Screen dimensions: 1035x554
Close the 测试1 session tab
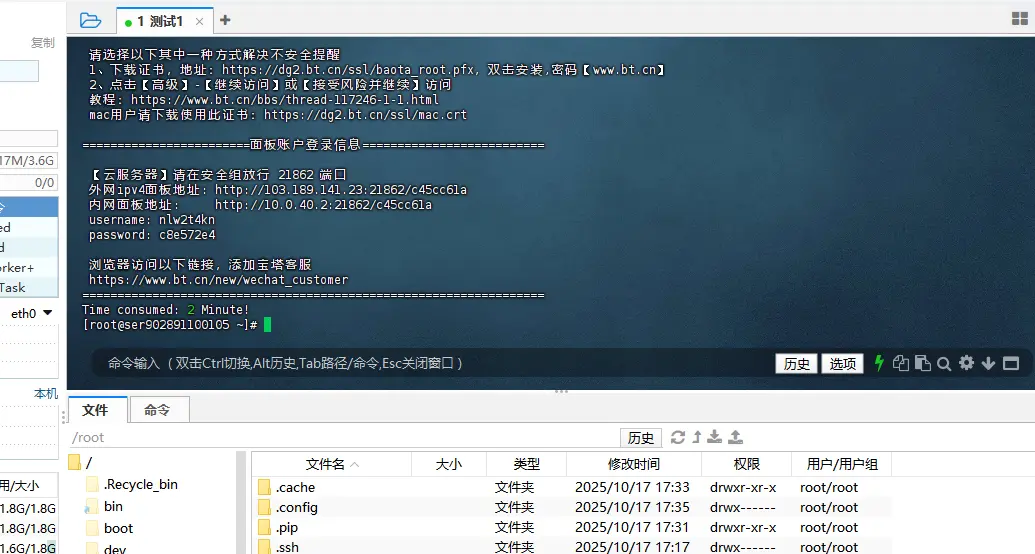click(x=199, y=22)
